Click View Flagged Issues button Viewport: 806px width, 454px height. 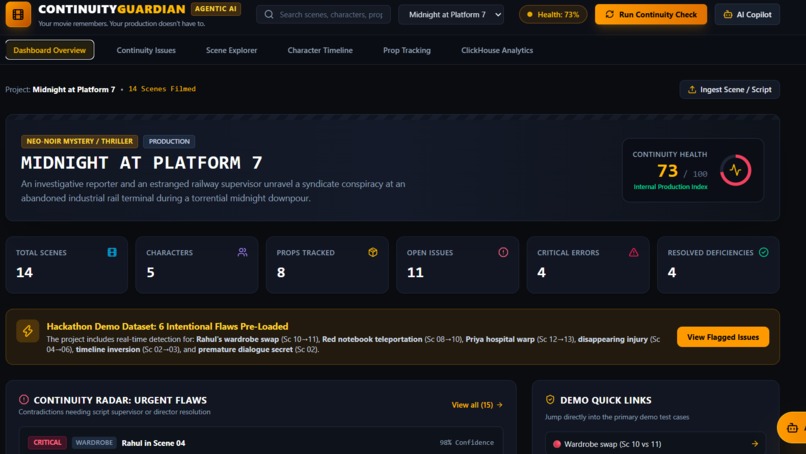coord(723,337)
